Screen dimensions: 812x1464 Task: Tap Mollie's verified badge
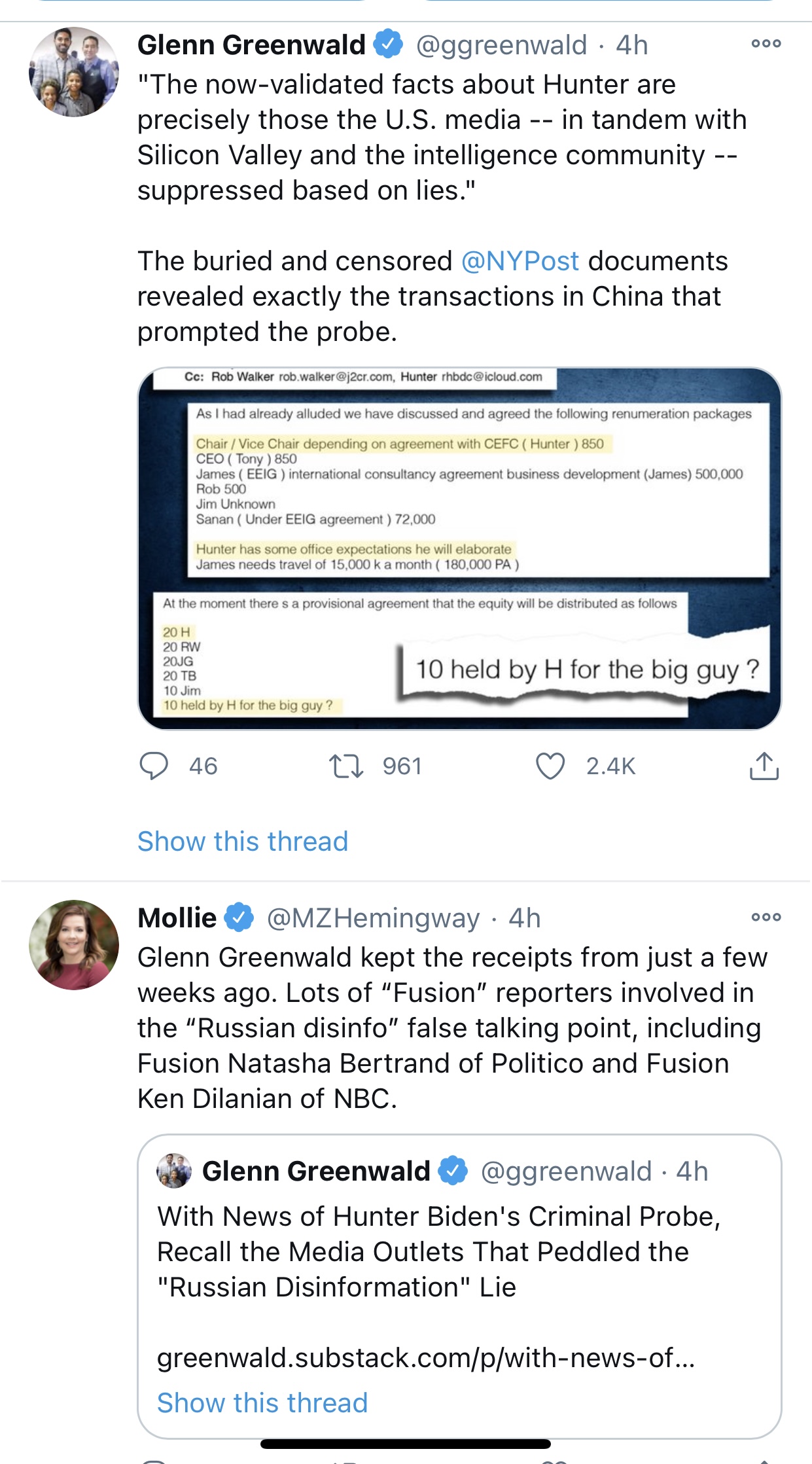(239, 917)
